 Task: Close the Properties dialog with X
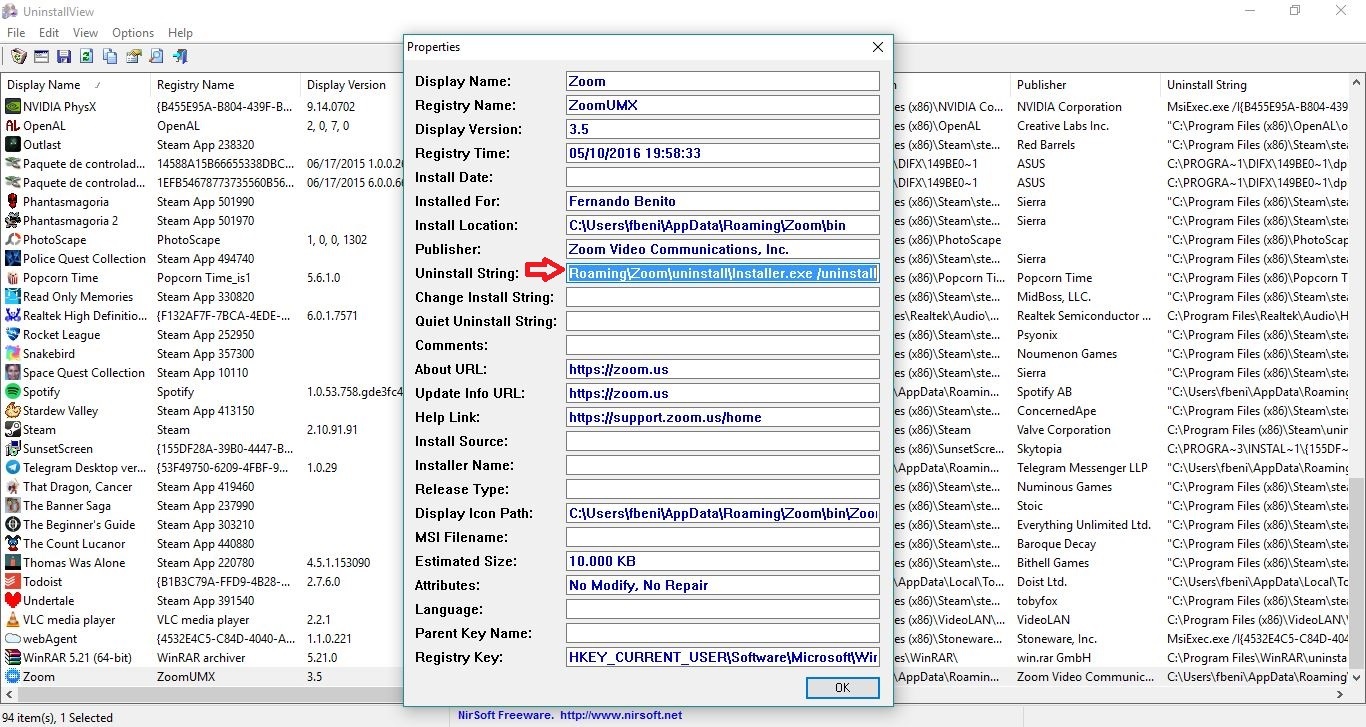[x=877, y=47]
